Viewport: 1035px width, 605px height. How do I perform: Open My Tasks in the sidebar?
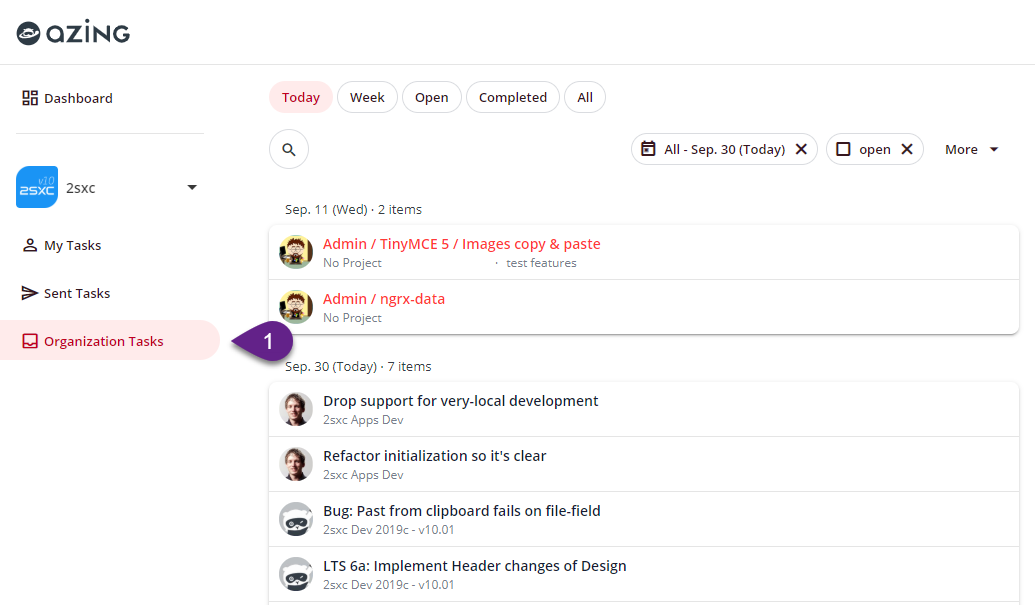[72, 245]
